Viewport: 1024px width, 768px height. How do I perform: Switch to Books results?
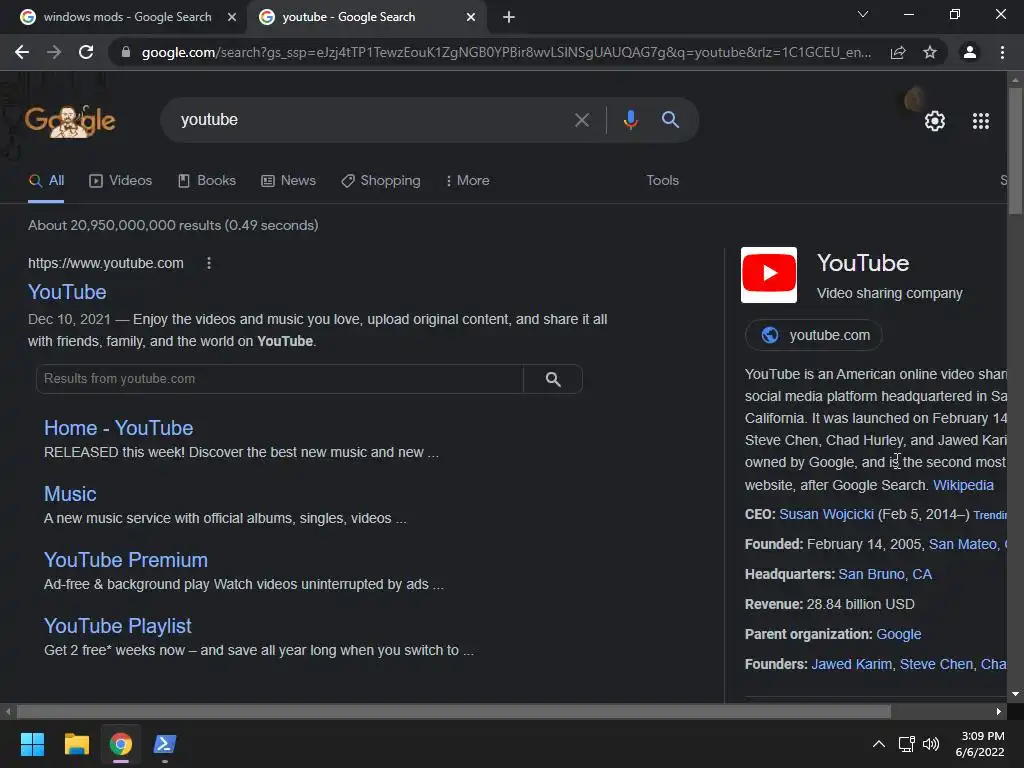coord(207,181)
